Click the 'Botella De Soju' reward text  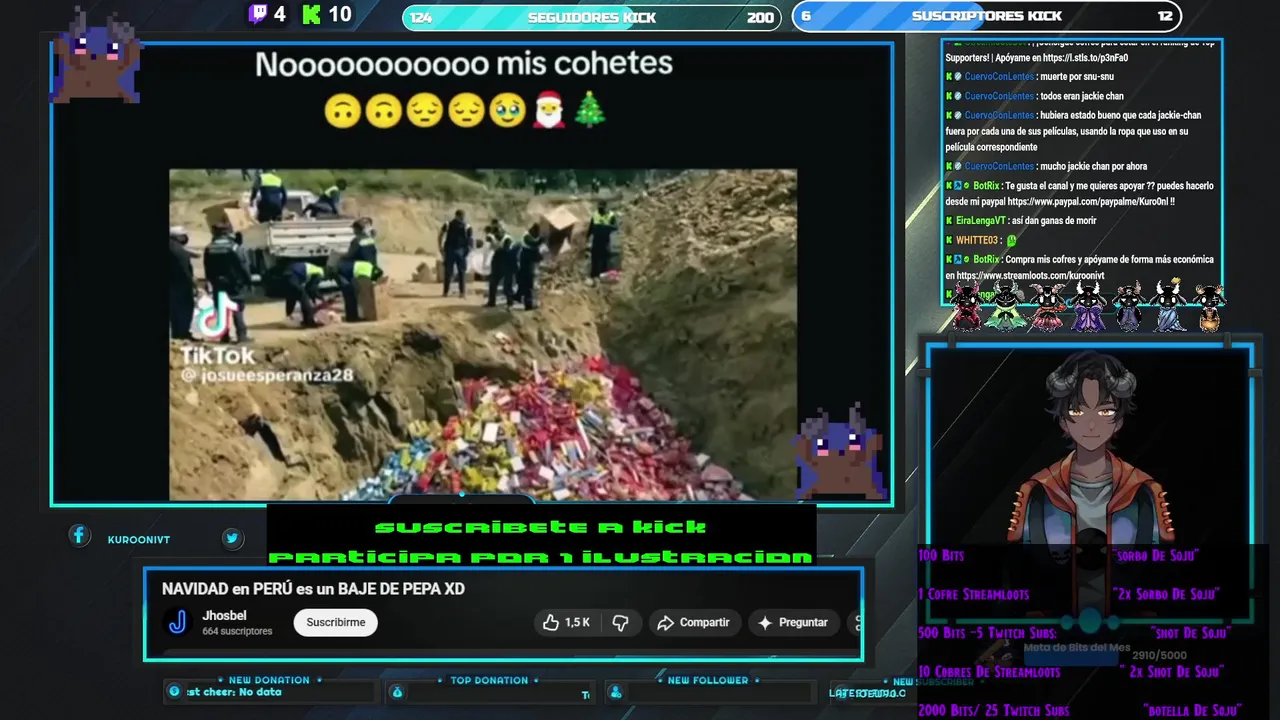(x=1192, y=711)
